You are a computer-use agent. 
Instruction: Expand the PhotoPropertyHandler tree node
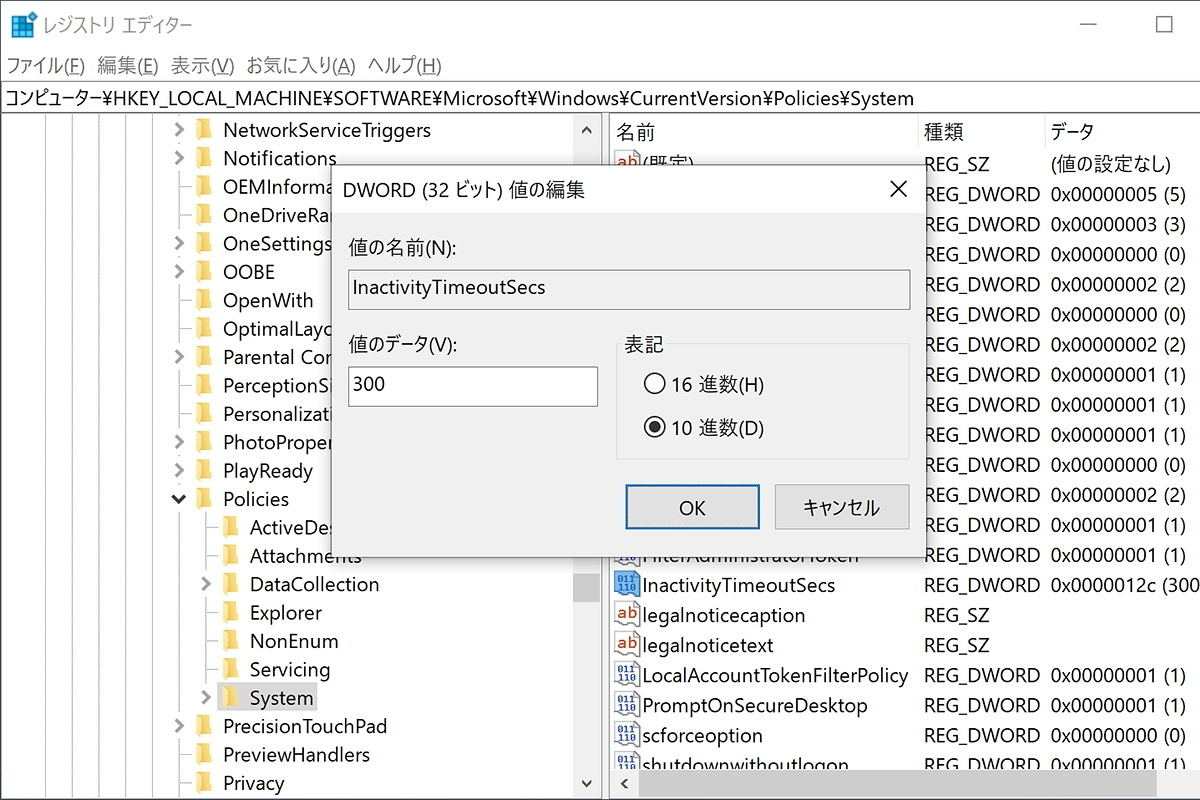pyautogui.click(x=179, y=442)
